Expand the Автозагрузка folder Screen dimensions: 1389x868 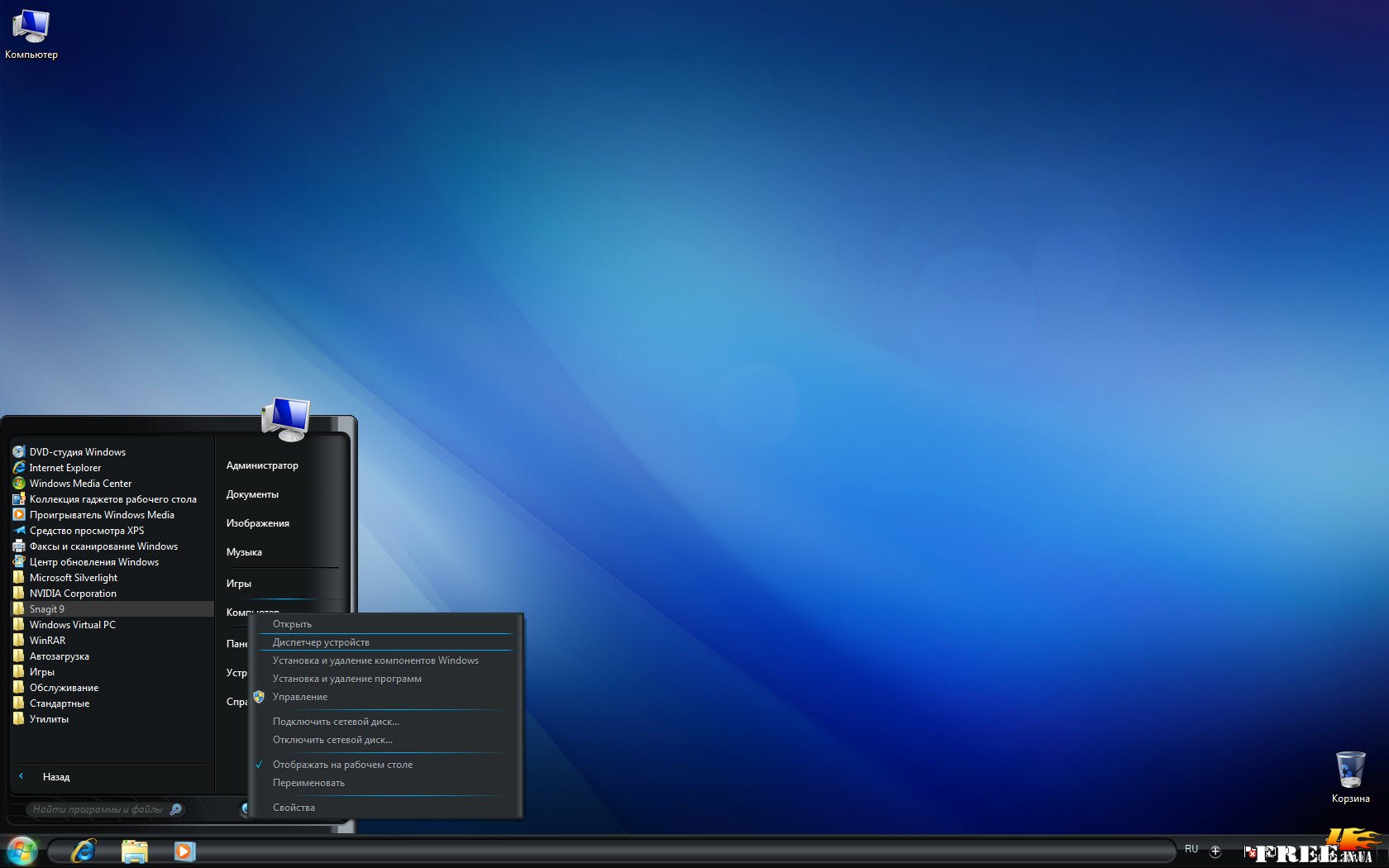click(112, 656)
